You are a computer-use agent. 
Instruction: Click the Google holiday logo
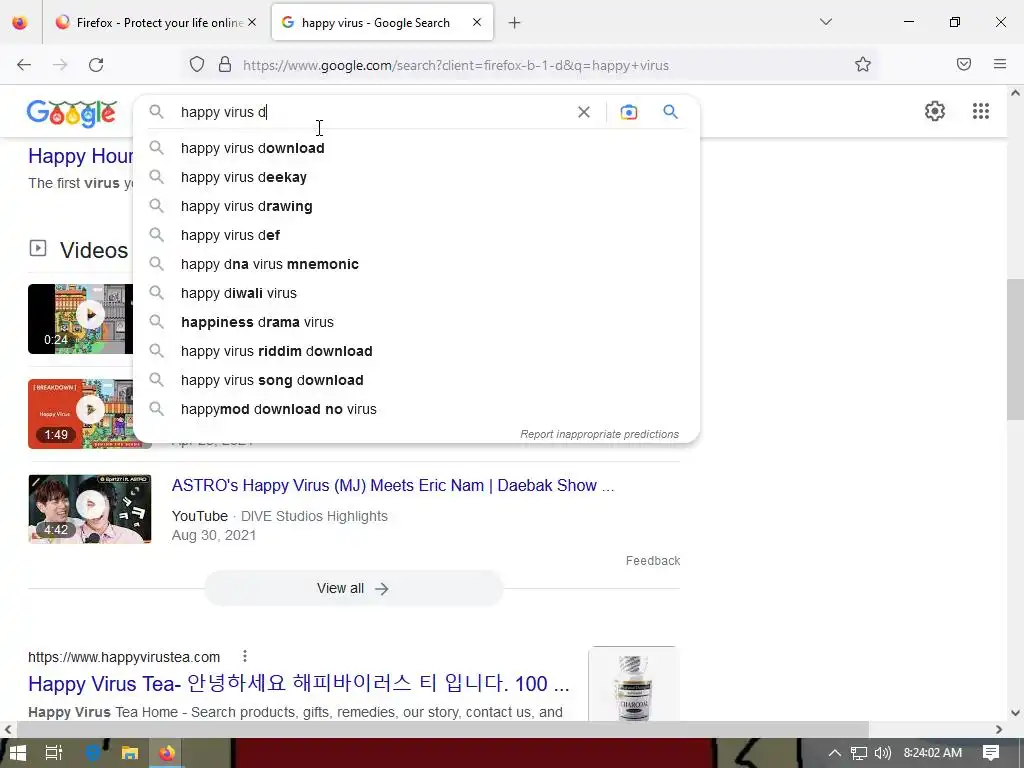coord(72,113)
